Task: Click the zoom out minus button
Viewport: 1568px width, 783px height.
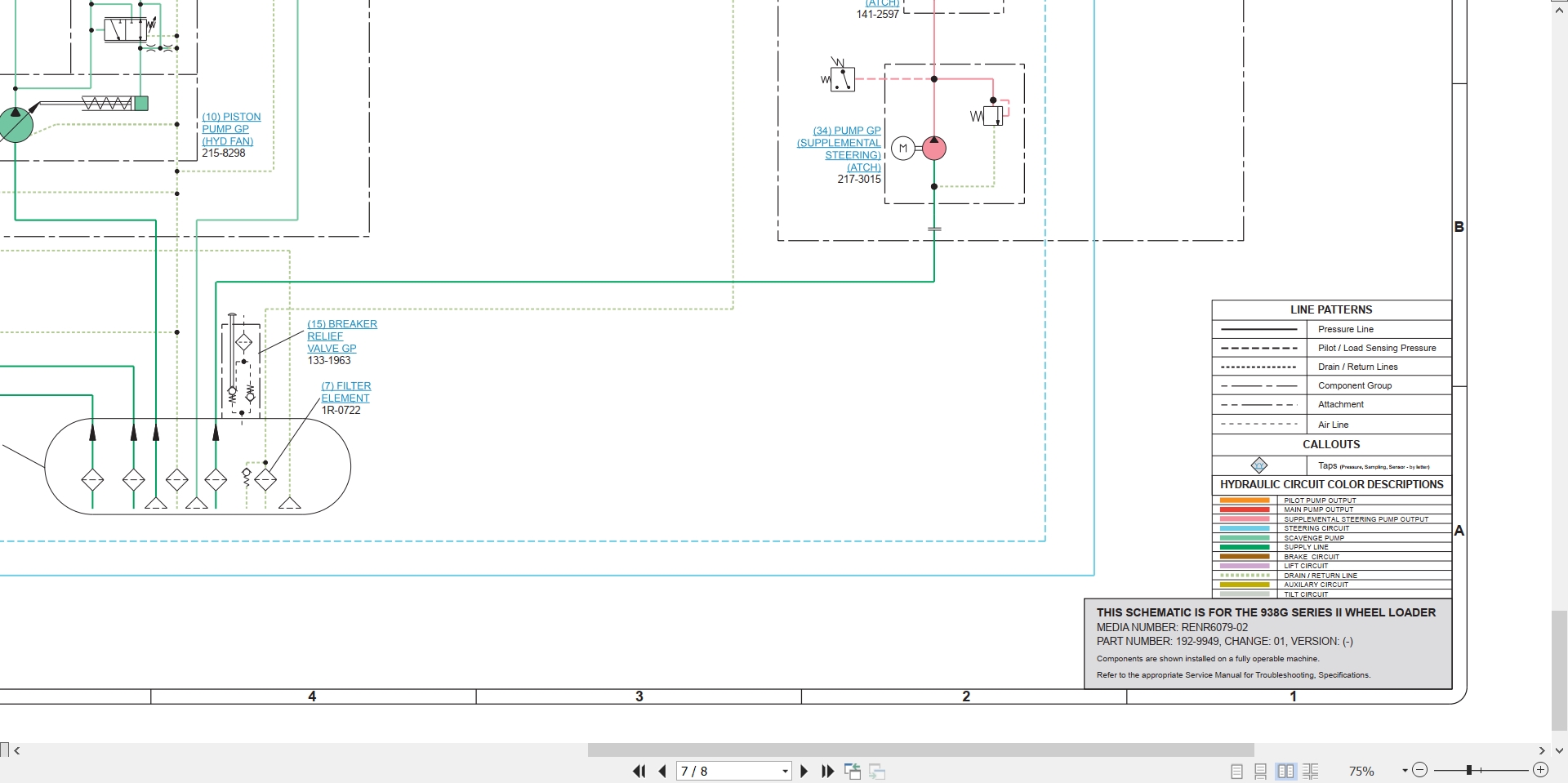Action: click(1419, 770)
